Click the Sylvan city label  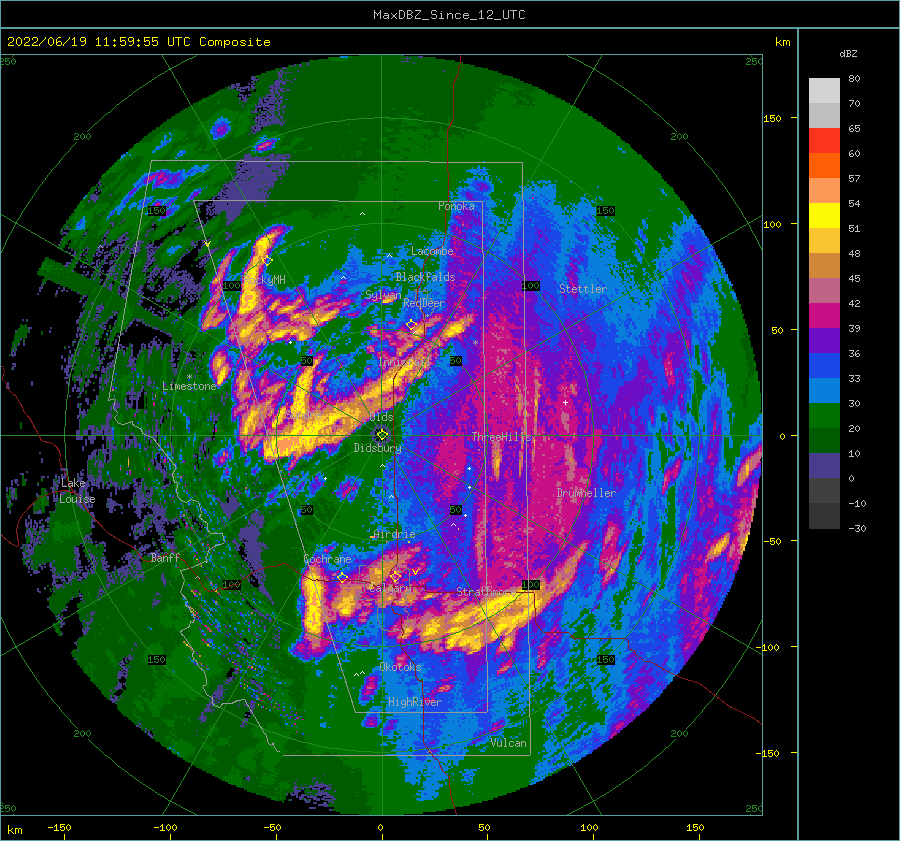(383, 295)
